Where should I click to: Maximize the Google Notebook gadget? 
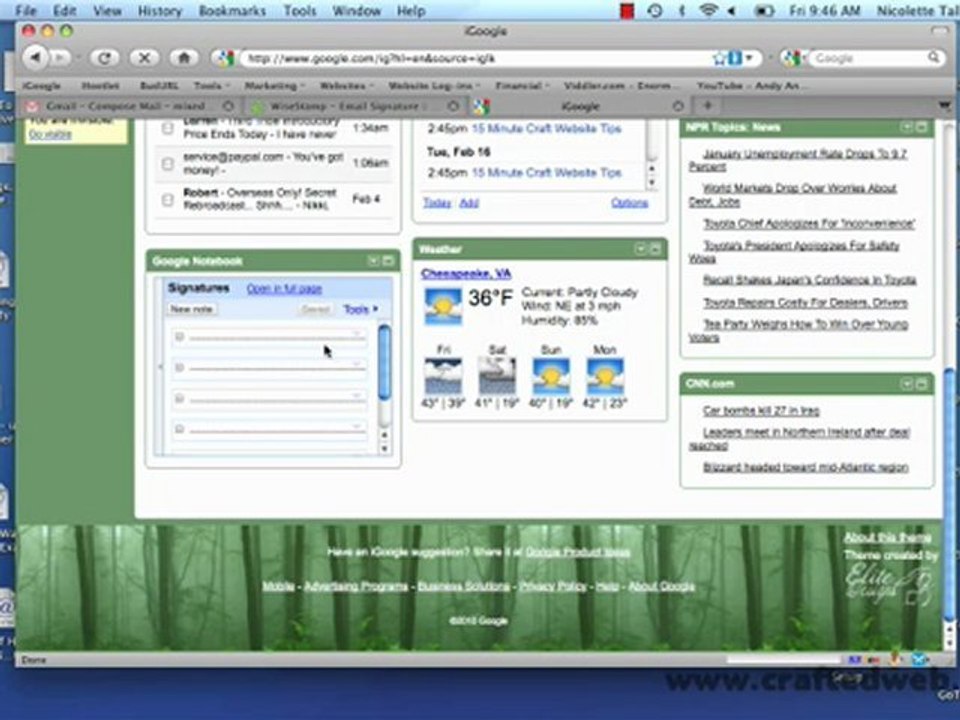click(x=388, y=261)
